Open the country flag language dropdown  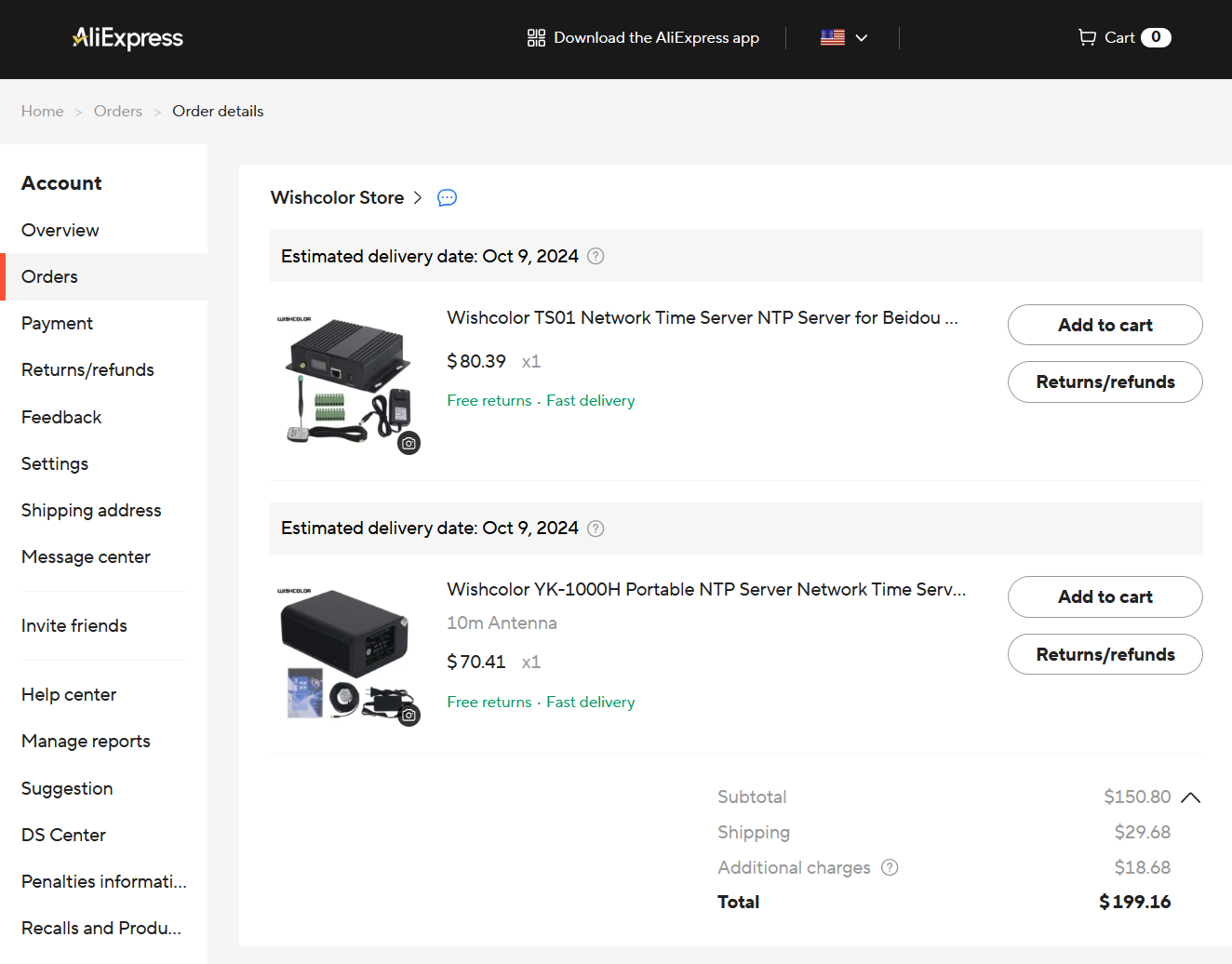click(x=844, y=38)
